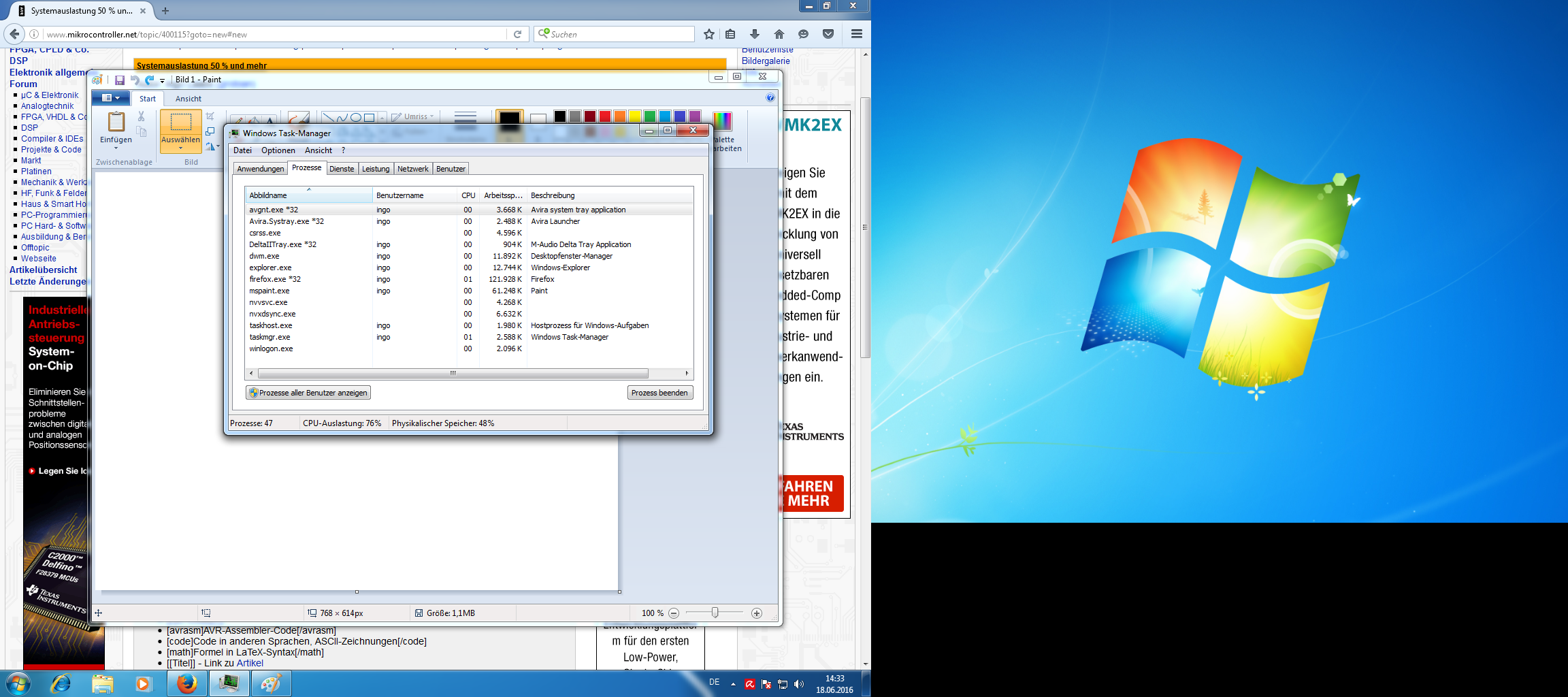Open the Datei menu in Task-Manager
The width and height of the screenshot is (1568, 697).
[x=242, y=150]
